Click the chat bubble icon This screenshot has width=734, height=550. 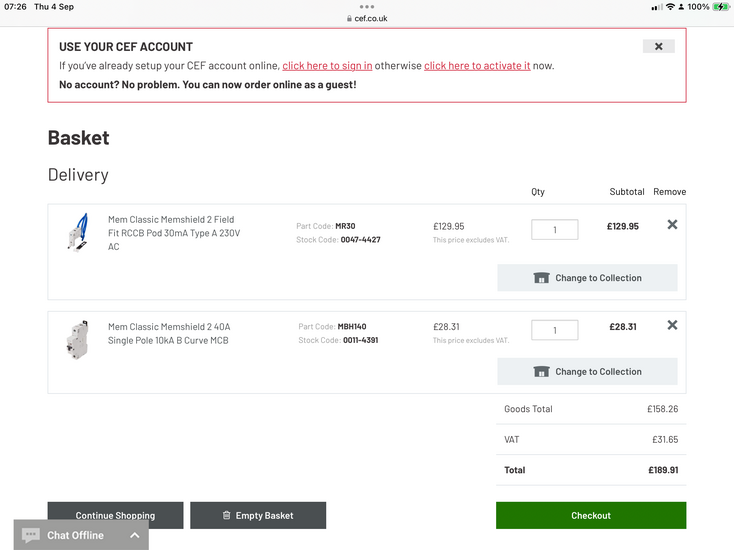[31, 535]
